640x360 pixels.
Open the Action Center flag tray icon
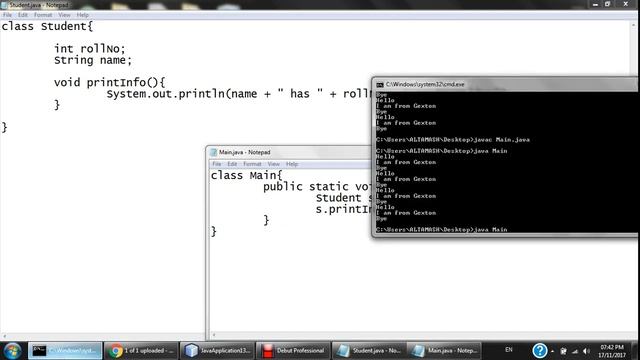coord(563,351)
